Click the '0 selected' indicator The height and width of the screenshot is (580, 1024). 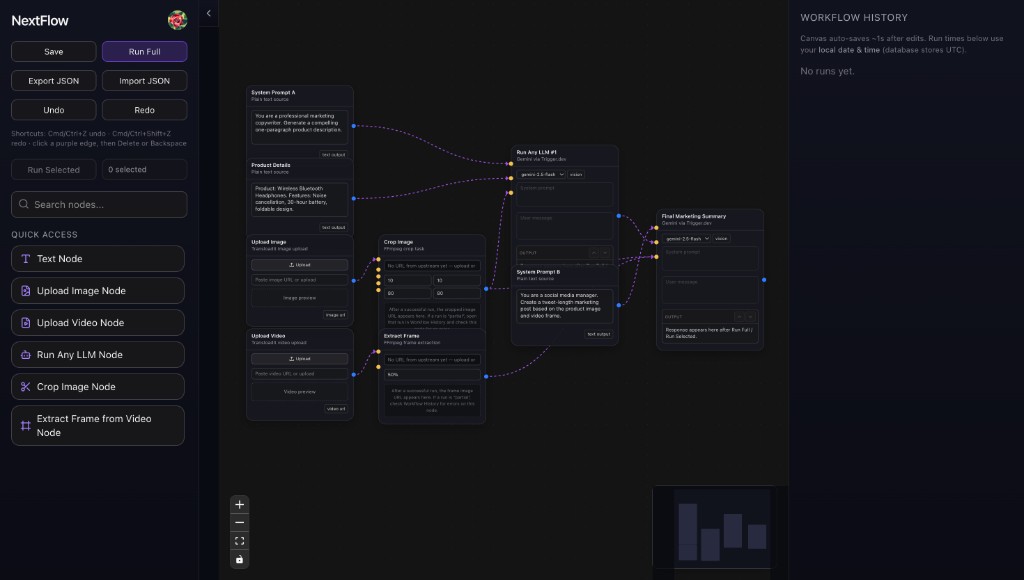144,169
